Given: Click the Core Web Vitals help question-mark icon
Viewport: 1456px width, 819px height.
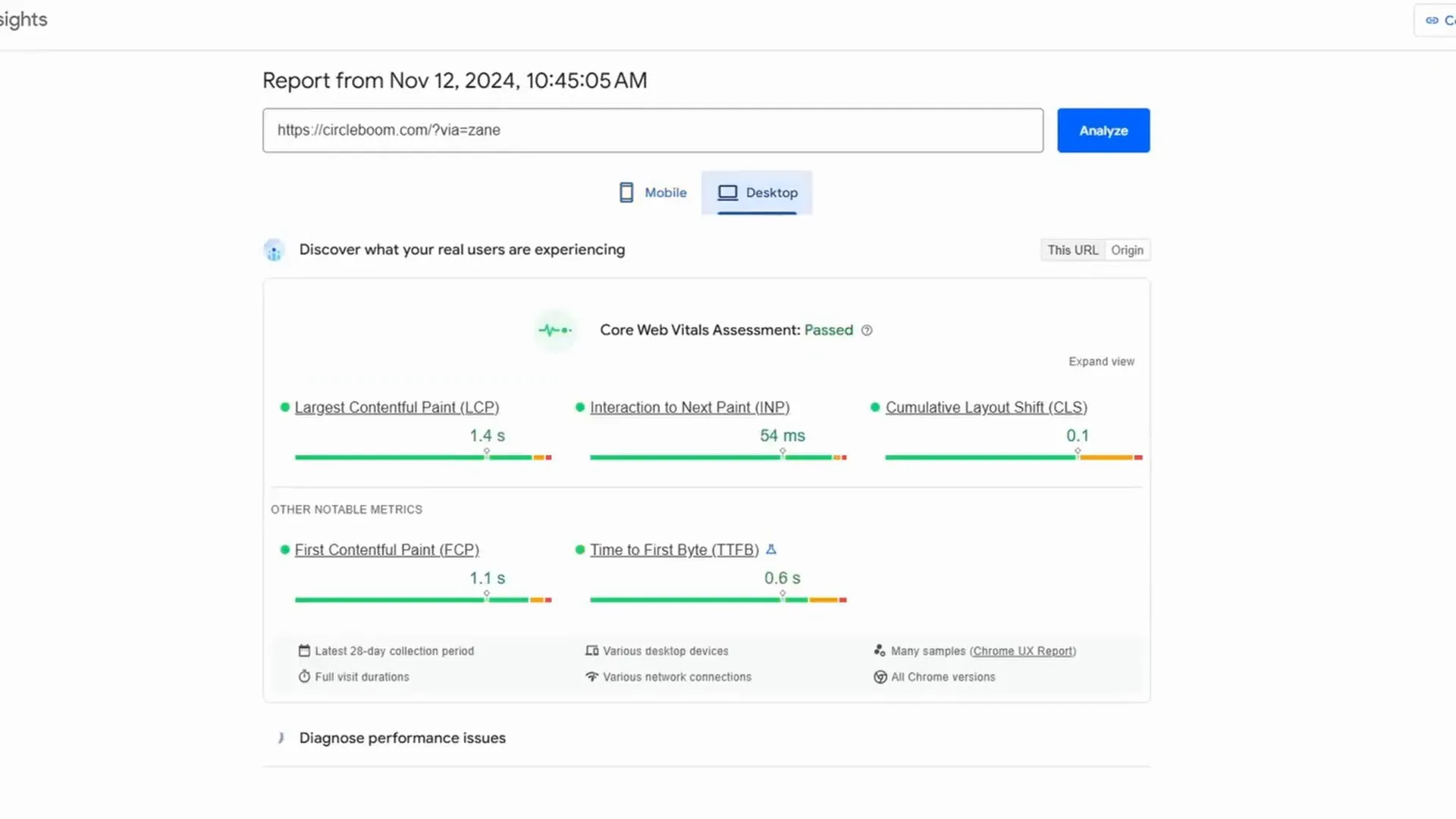Looking at the screenshot, I should (x=867, y=331).
